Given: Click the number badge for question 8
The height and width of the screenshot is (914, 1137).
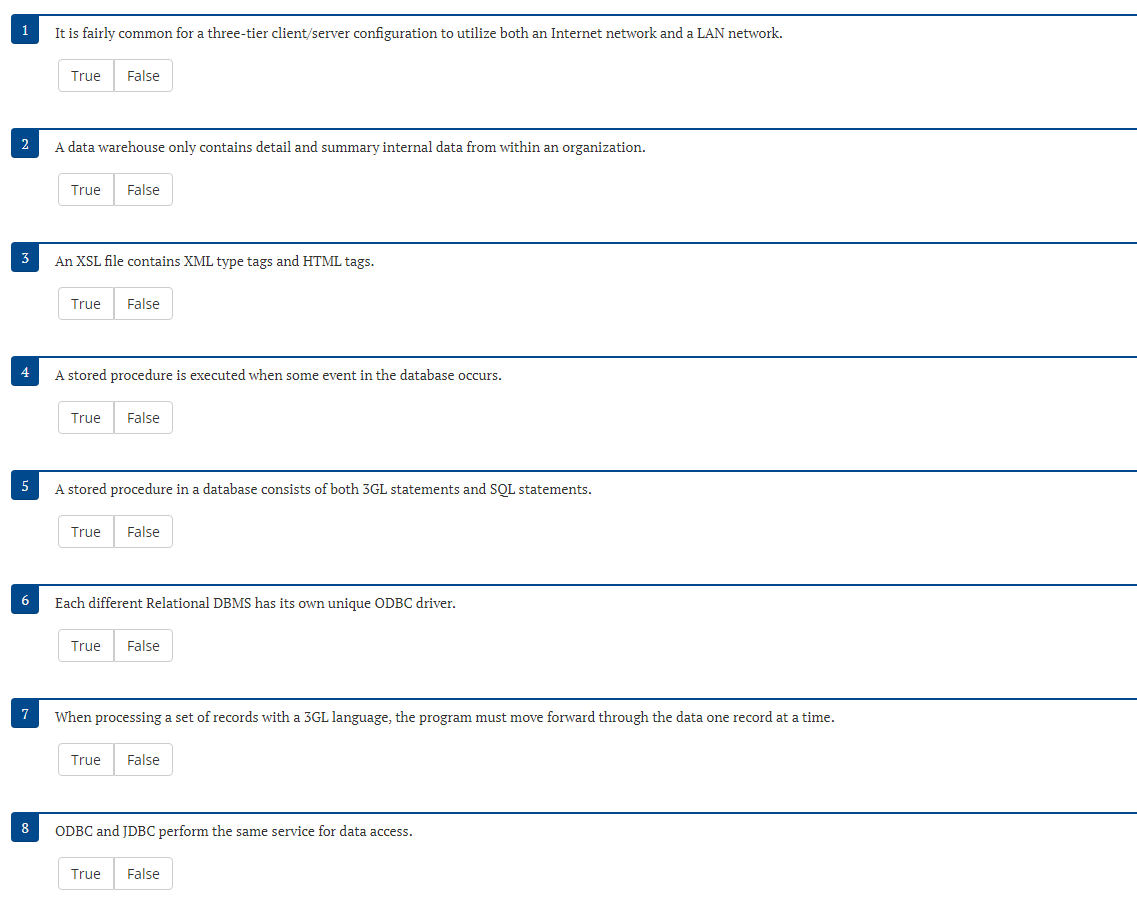Looking at the screenshot, I should click(x=24, y=827).
